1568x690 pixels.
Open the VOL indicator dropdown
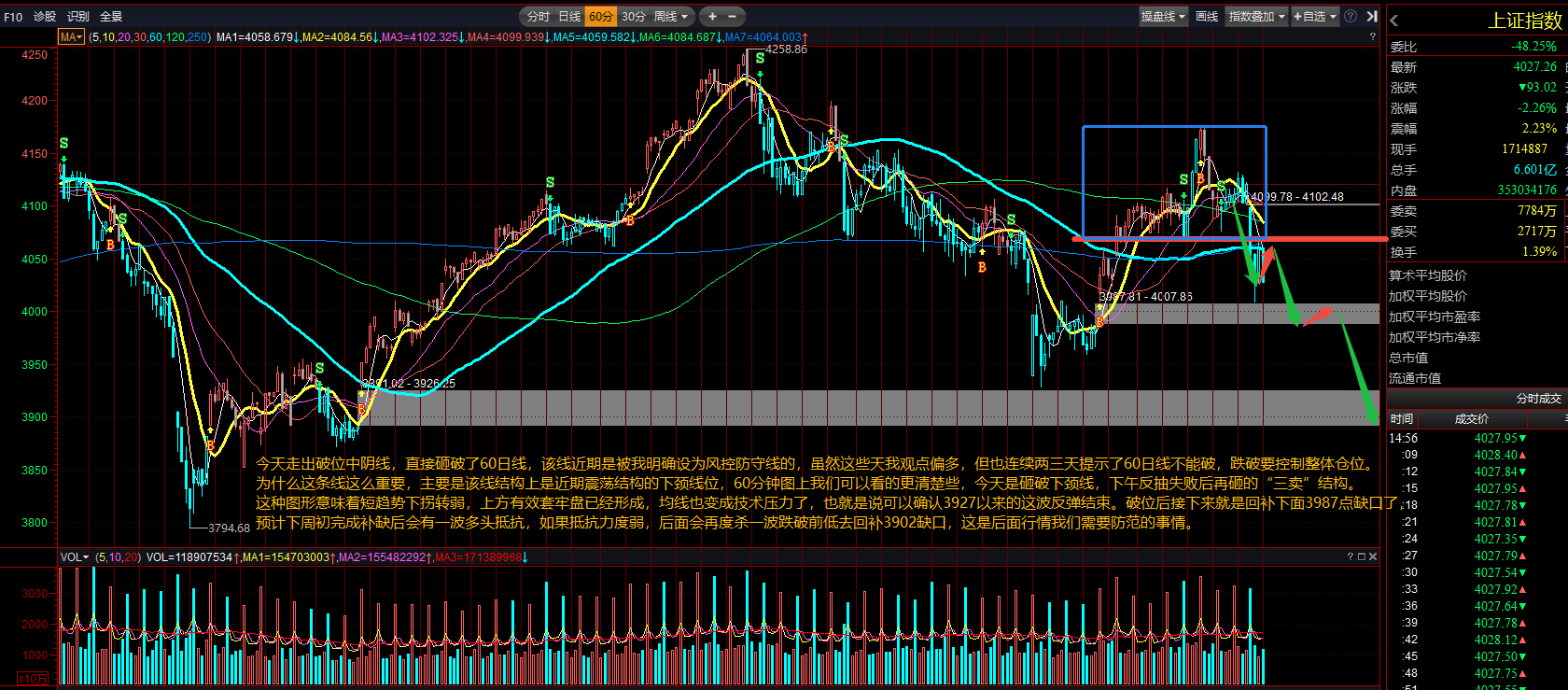(75, 556)
